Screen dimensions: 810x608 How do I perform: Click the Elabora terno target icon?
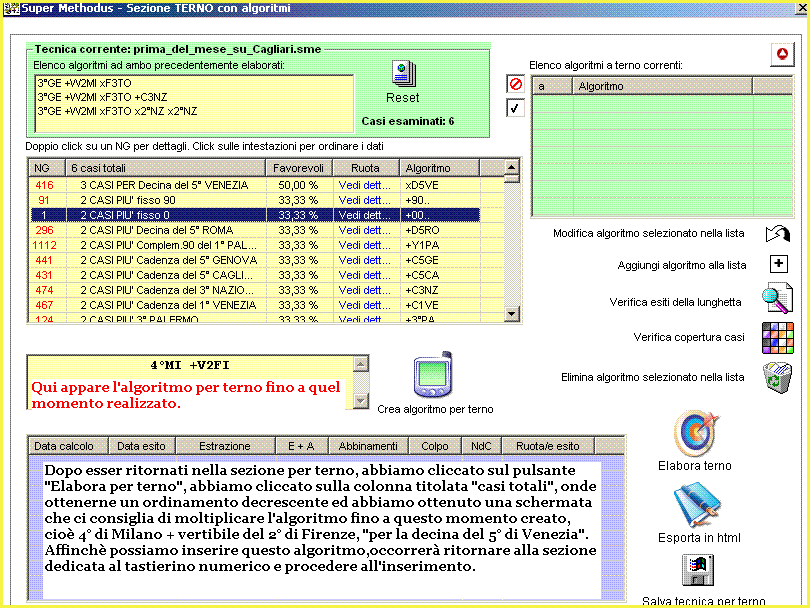point(695,433)
